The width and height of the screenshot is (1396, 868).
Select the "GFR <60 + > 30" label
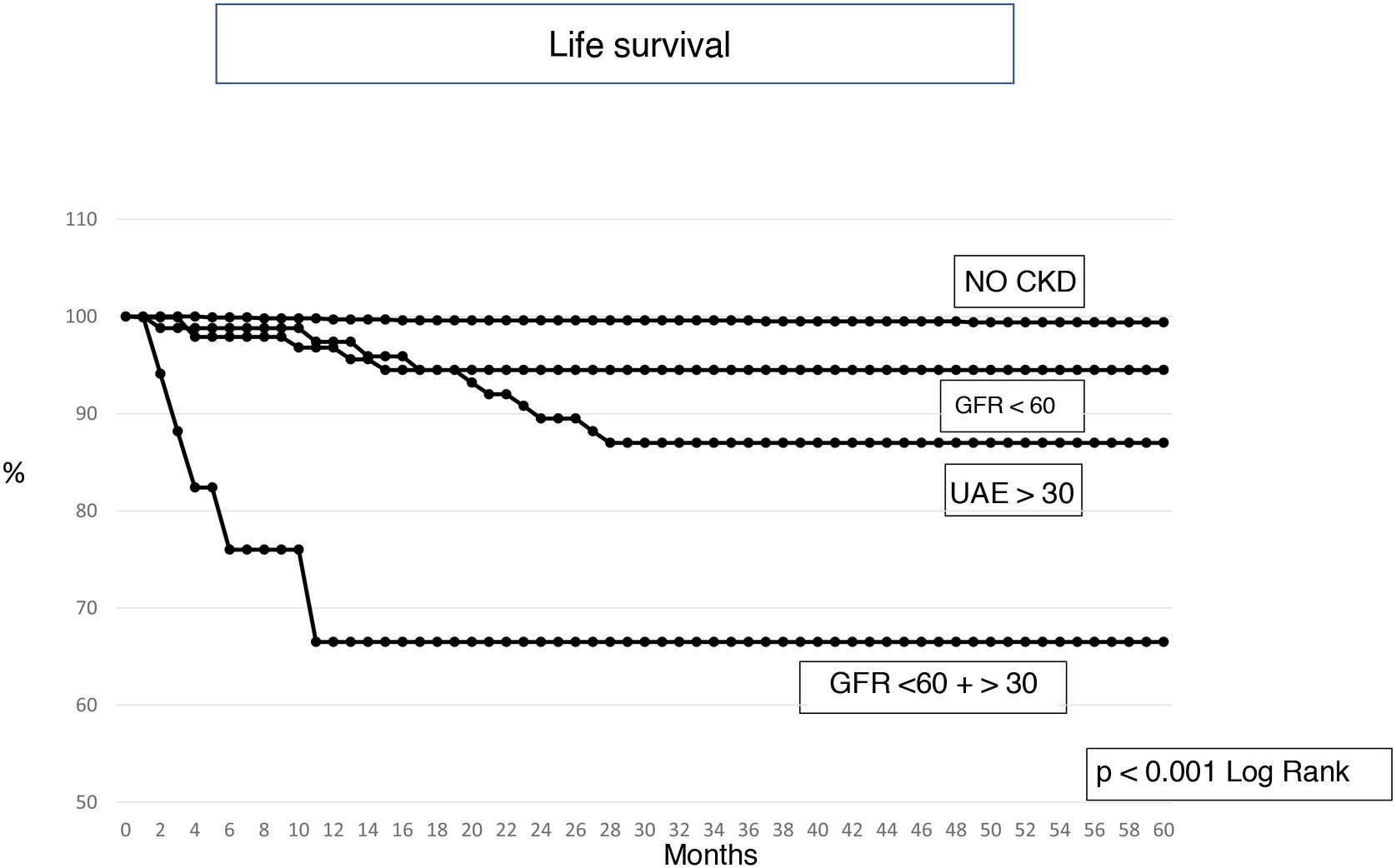pos(932,685)
